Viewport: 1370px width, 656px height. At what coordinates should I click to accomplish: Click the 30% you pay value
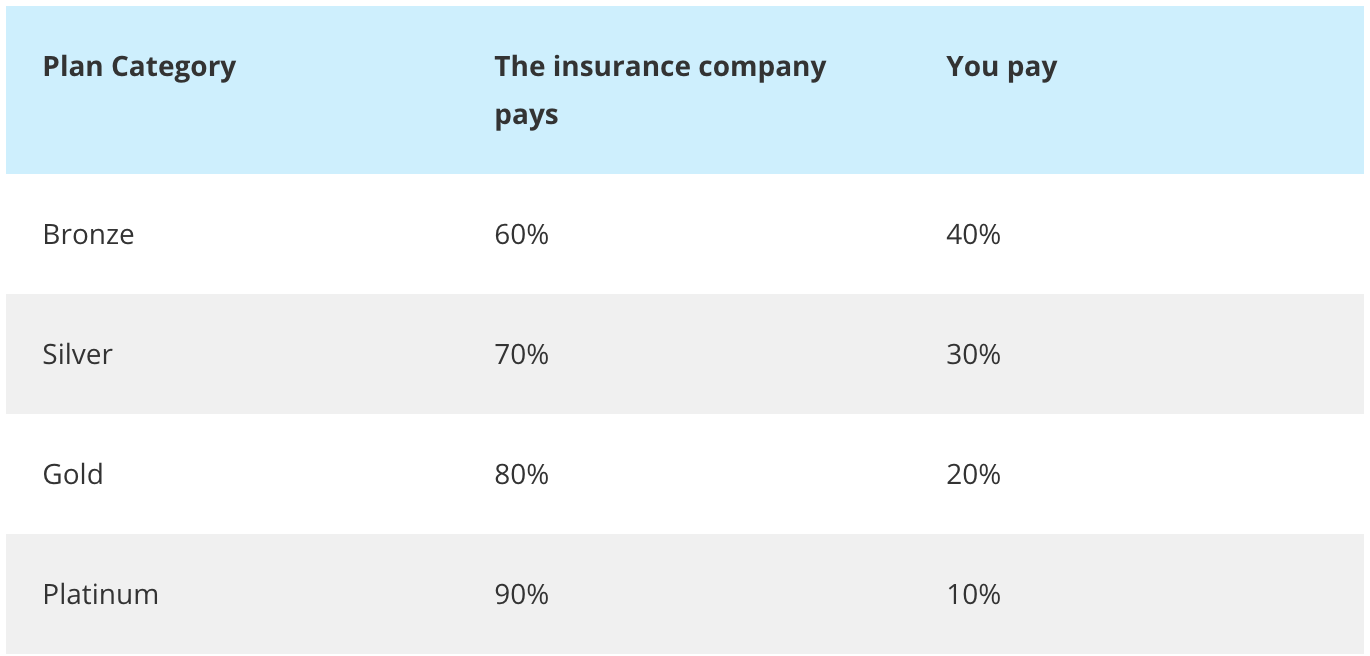pyautogui.click(x=973, y=354)
